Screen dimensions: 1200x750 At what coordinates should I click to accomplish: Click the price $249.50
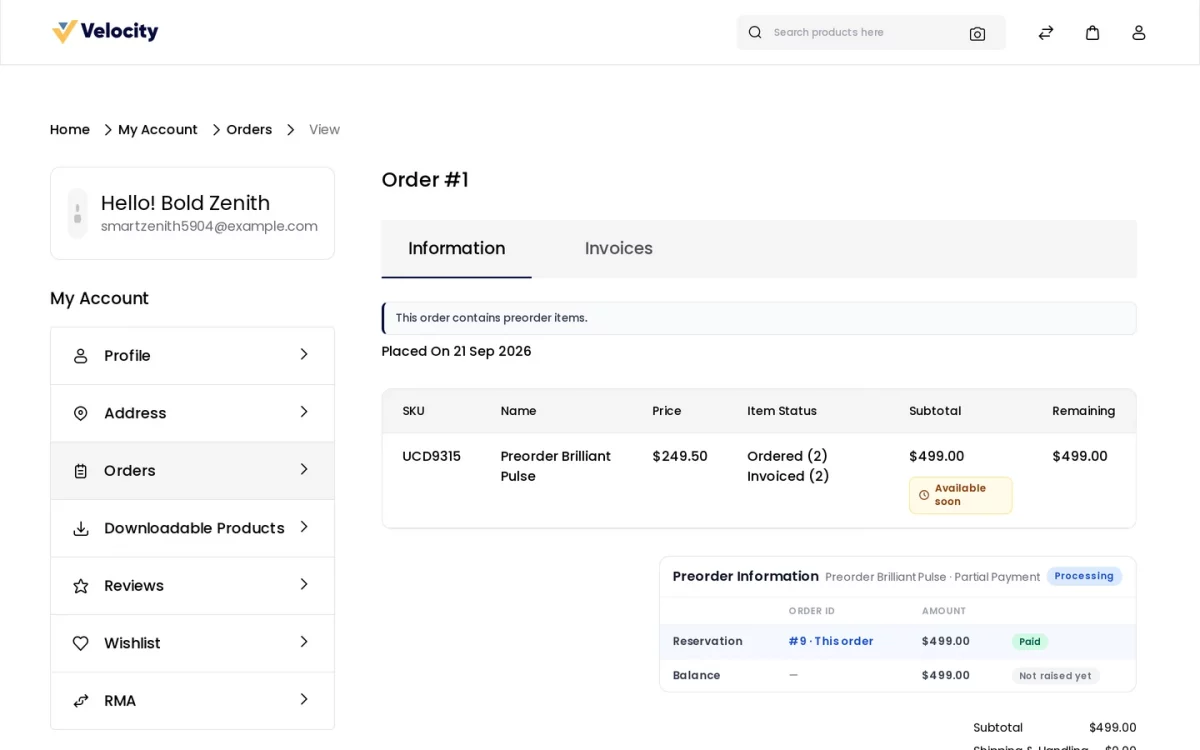click(680, 456)
